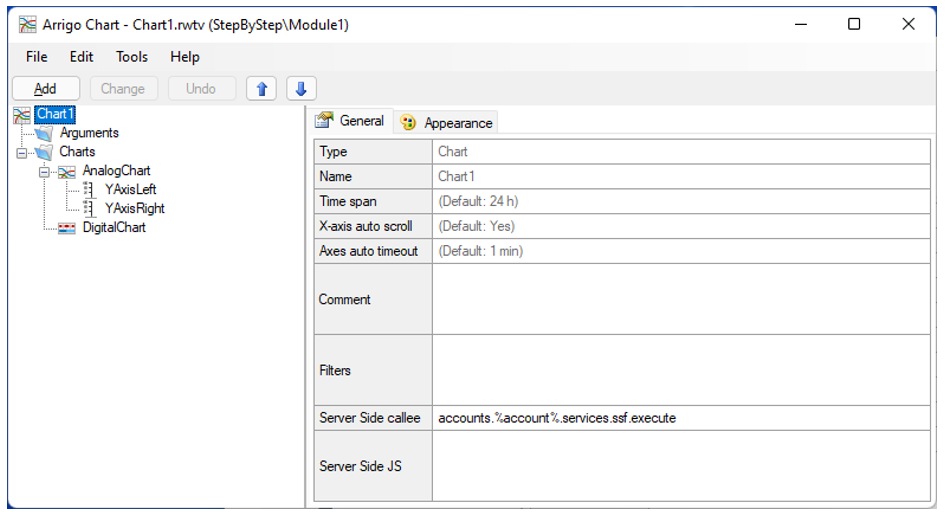
Task: Click the AnalogChart node icon
Action: pyautogui.click(x=66, y=172)
